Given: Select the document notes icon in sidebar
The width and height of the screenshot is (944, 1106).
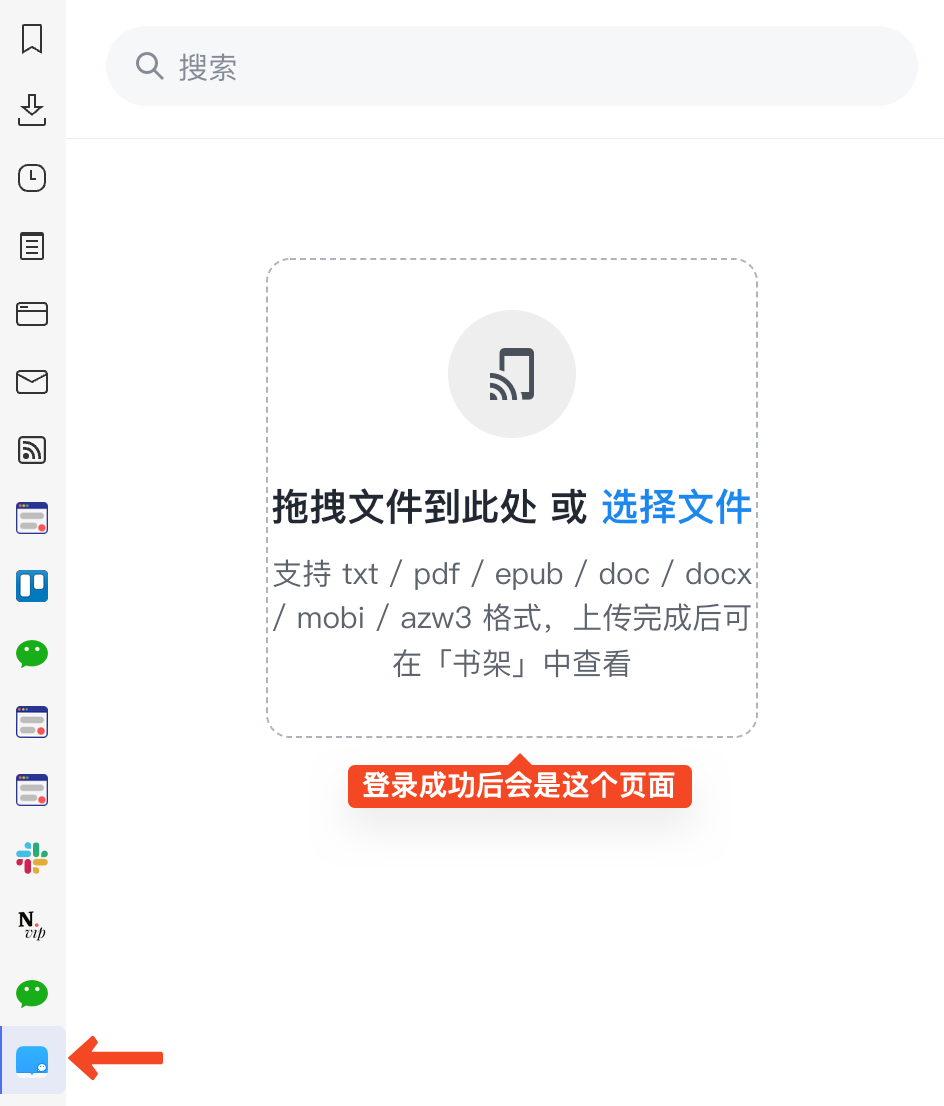Looking at the screenshot, I should pyautogui.click(x=32, y=246).
